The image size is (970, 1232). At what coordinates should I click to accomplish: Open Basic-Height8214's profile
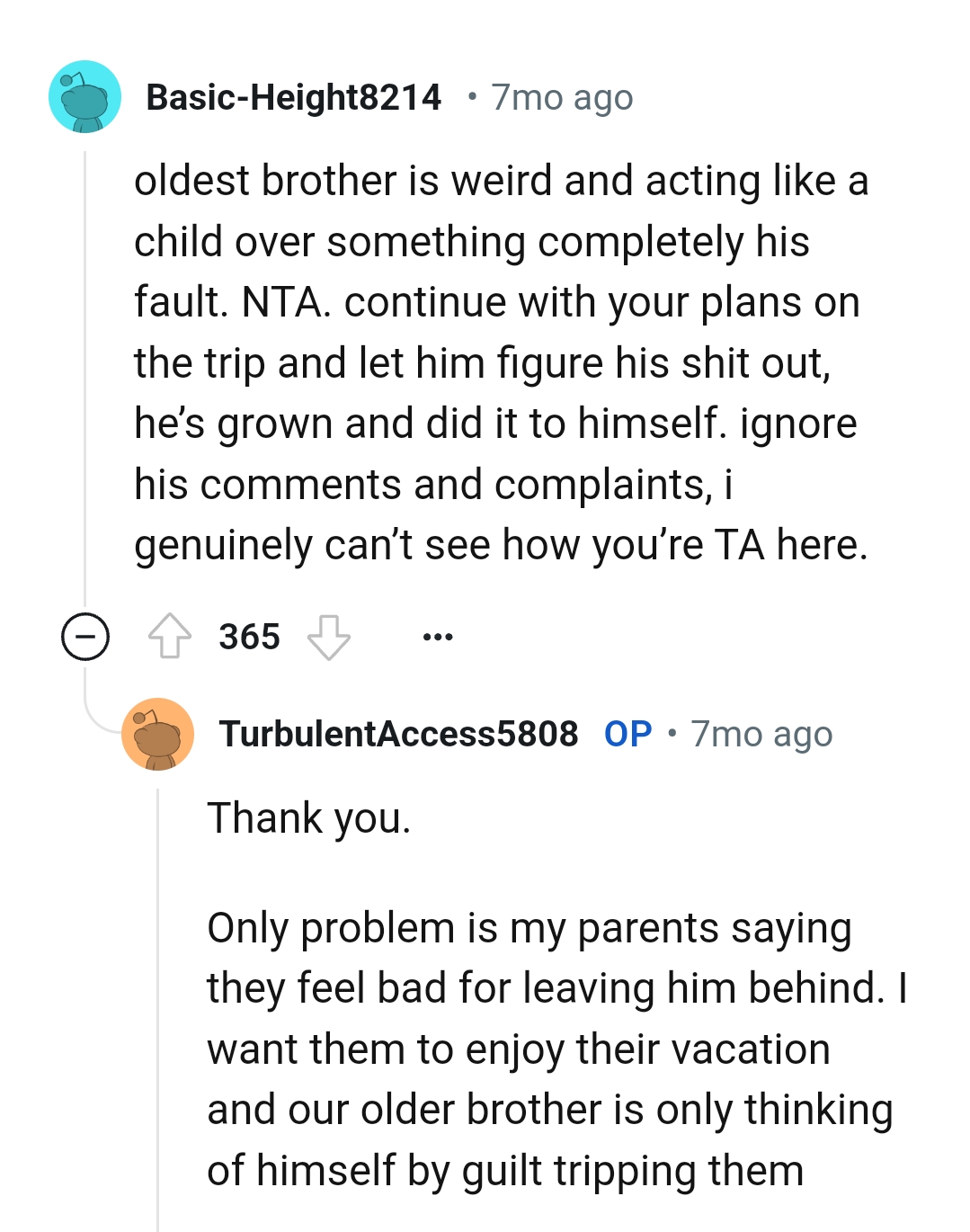295,97
